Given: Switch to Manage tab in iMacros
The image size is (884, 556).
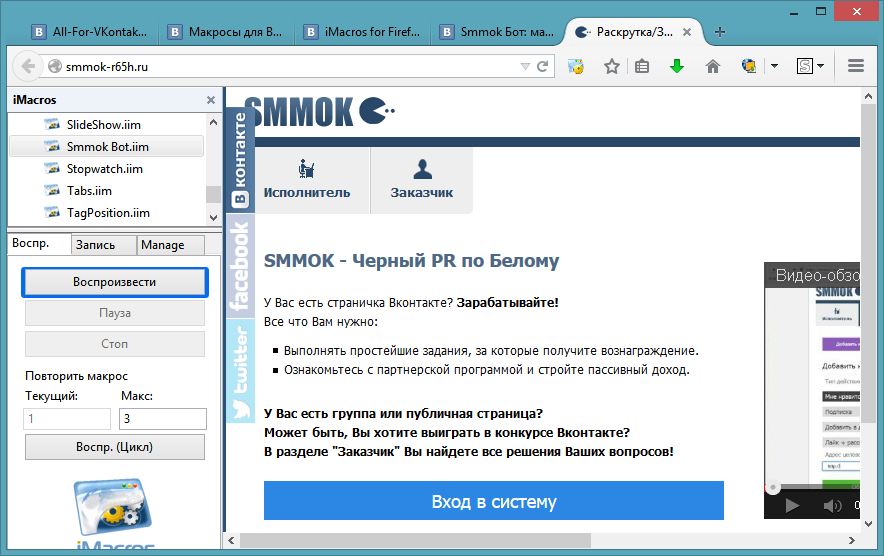Looking at the screenshot, I should [x=170, y=245].
